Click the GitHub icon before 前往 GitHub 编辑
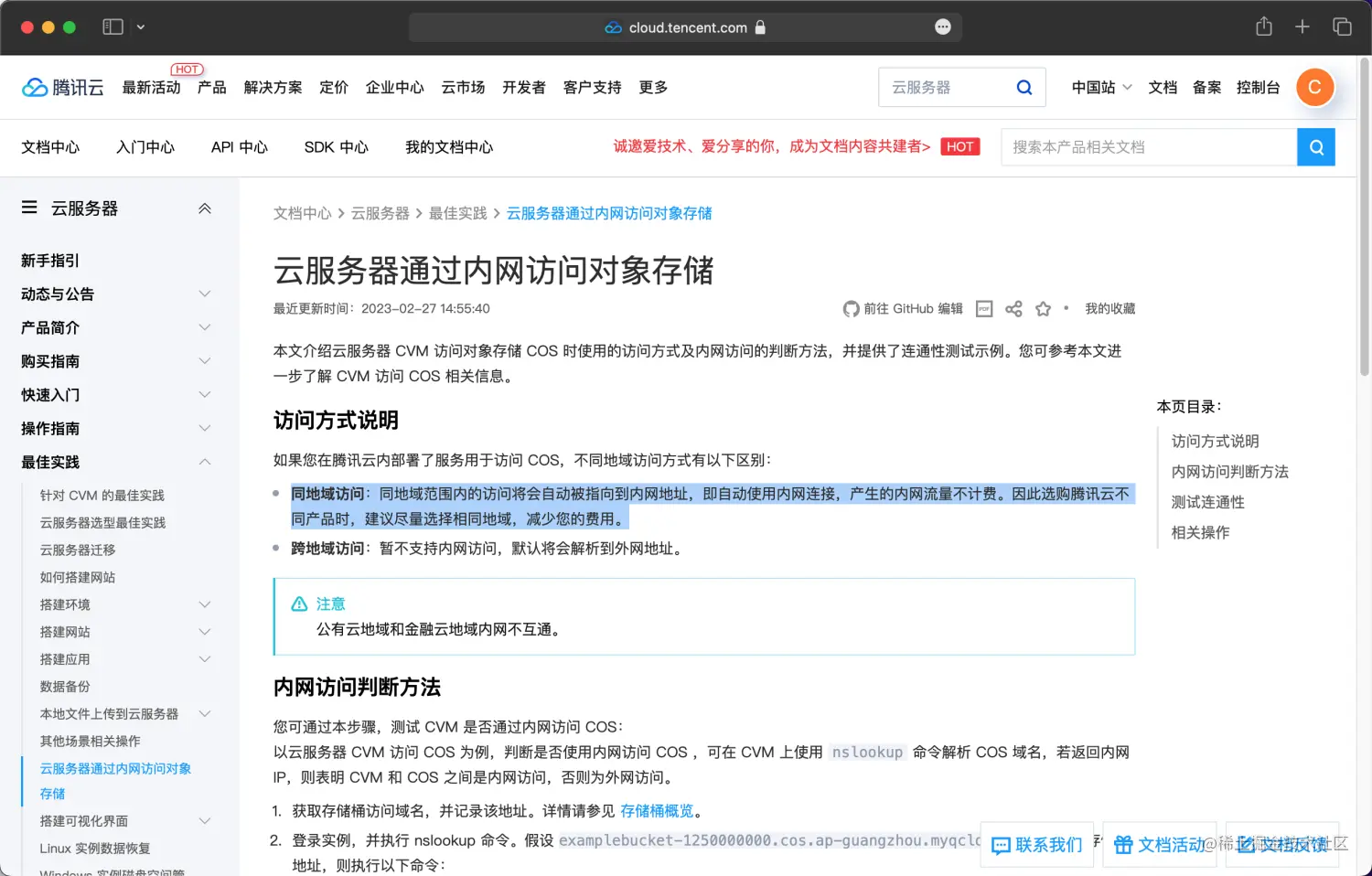The width and height of the screenshot is (1372, 876). (851, 309)
